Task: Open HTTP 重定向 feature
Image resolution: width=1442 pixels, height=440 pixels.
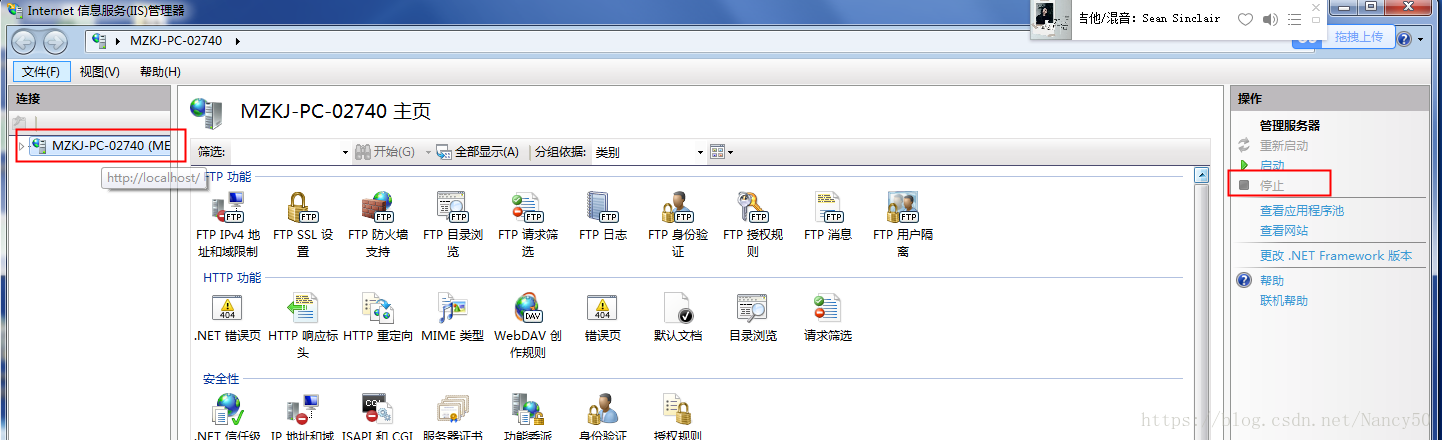Action: (378, 317)
